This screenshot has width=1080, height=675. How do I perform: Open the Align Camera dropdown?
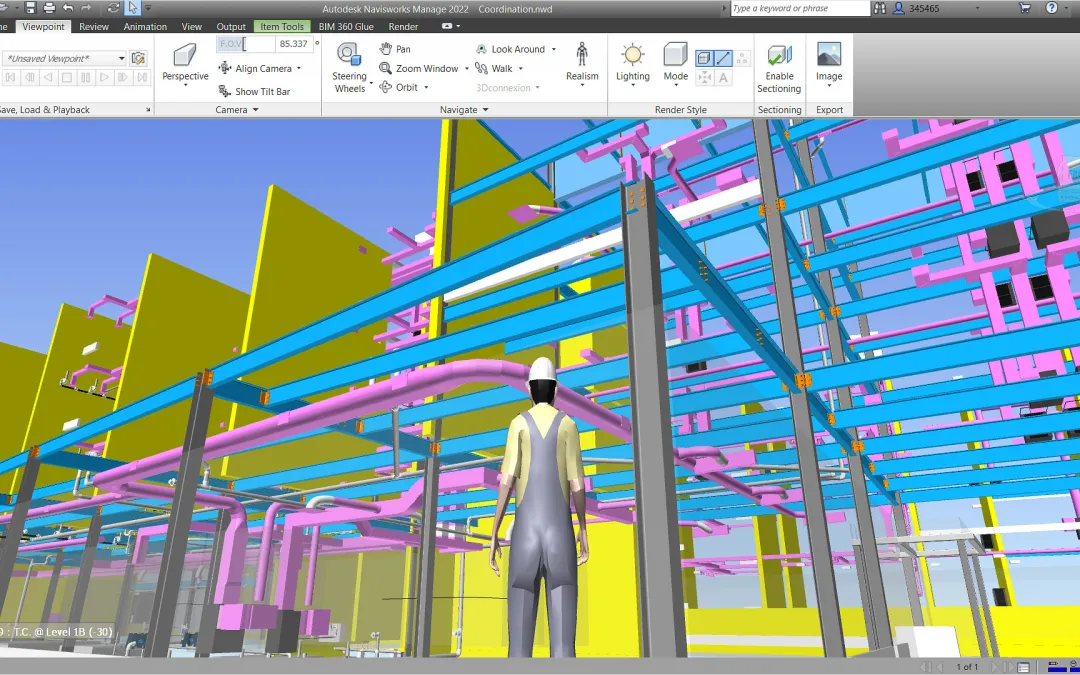click(260, 68)
